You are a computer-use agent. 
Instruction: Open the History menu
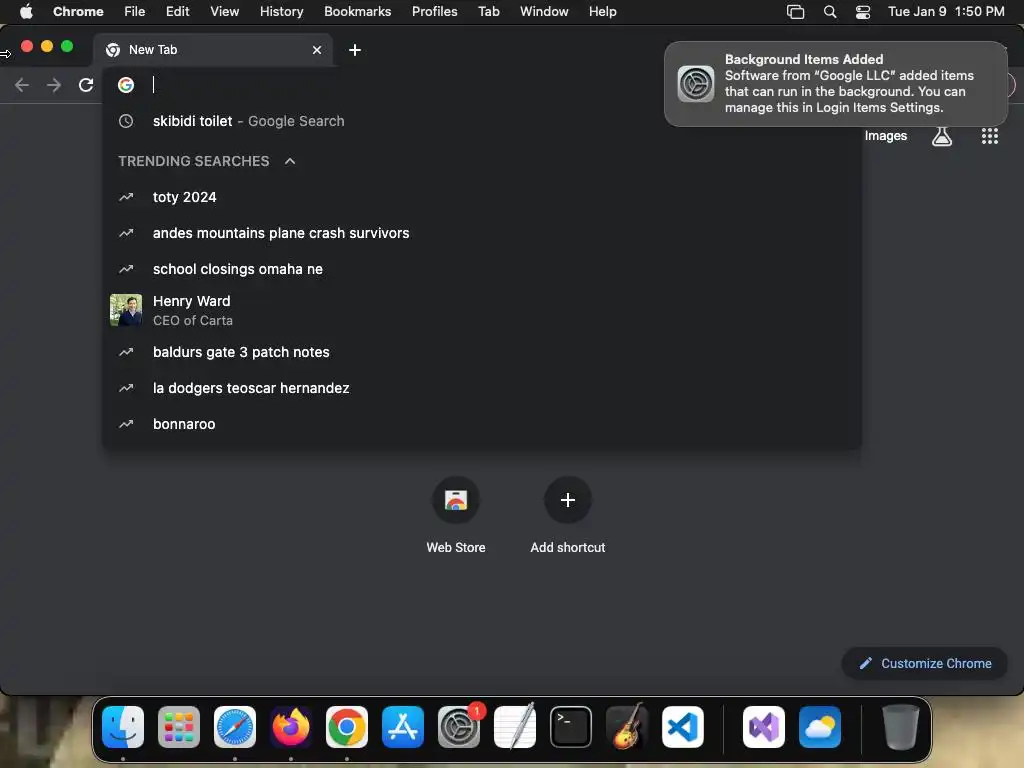[x=281, y=12]
